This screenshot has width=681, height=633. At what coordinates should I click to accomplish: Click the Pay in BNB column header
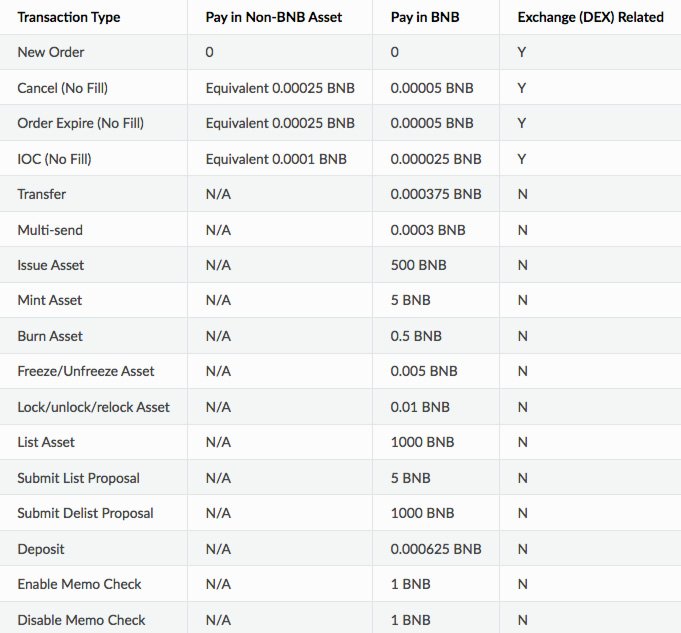425,17
